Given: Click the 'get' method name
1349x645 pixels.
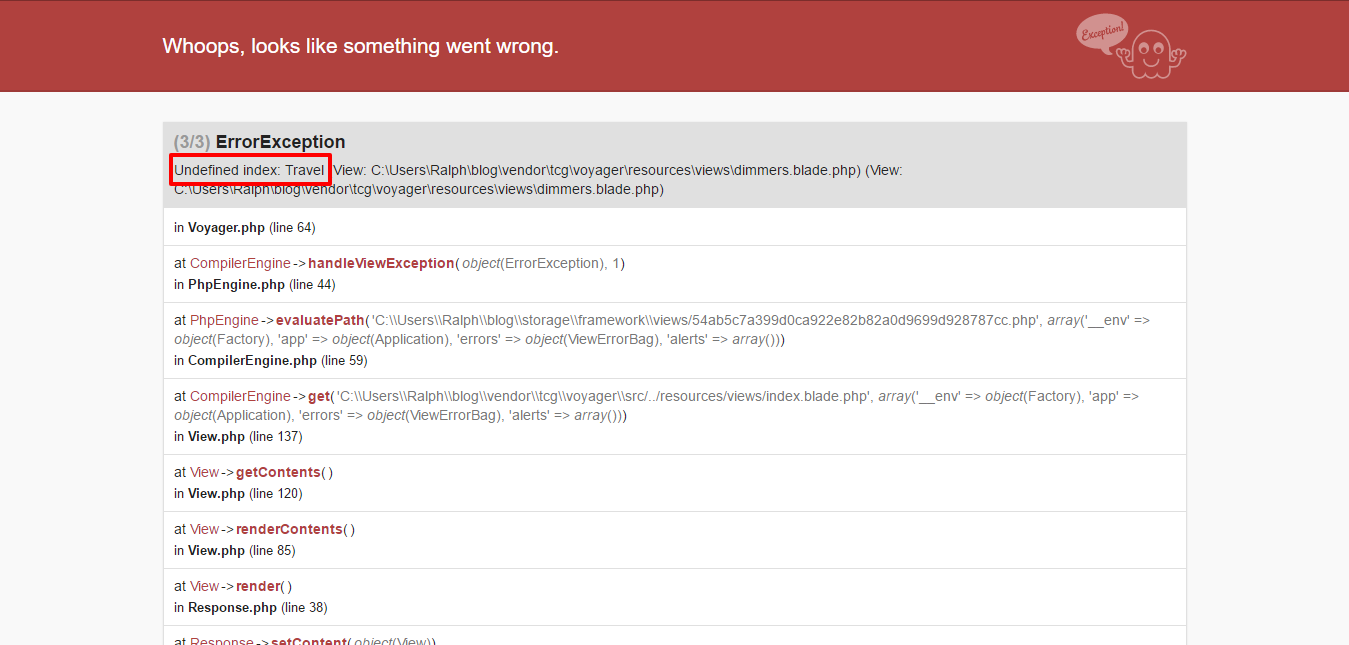Looking at the screenshot, I should click(x=319, y=396).
